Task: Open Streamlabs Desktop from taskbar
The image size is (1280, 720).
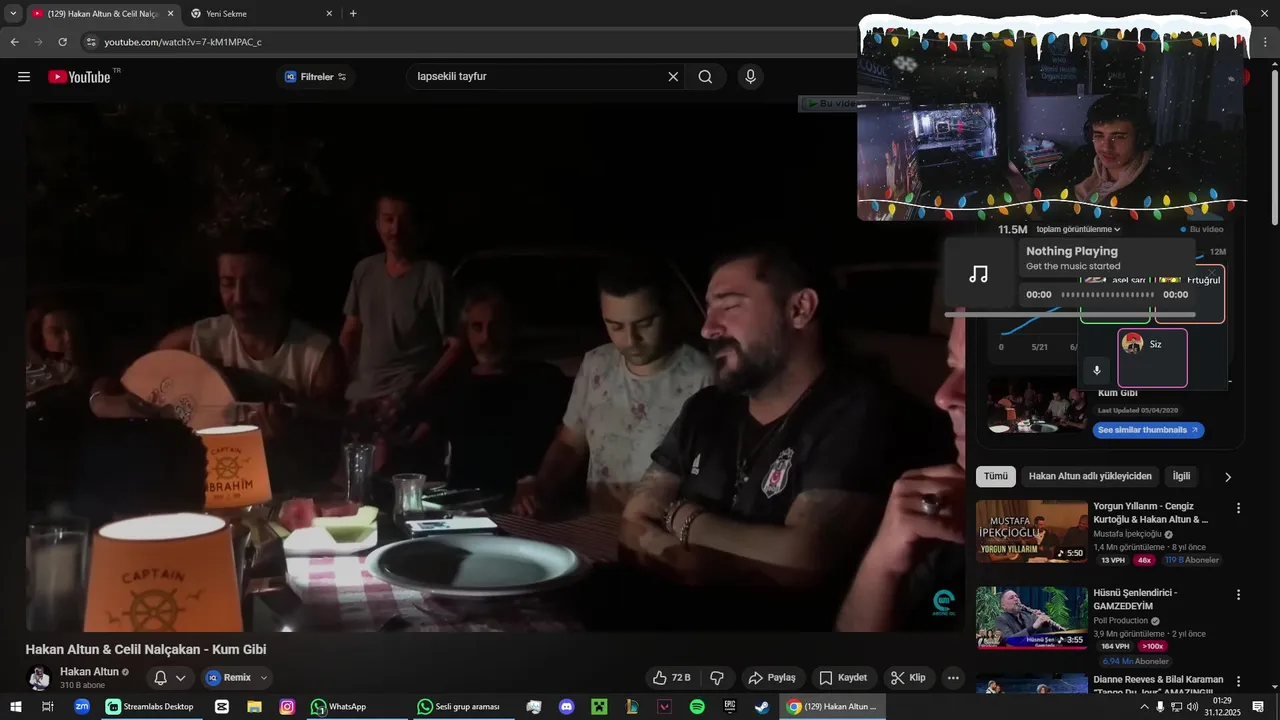Action: click(150, 707)
